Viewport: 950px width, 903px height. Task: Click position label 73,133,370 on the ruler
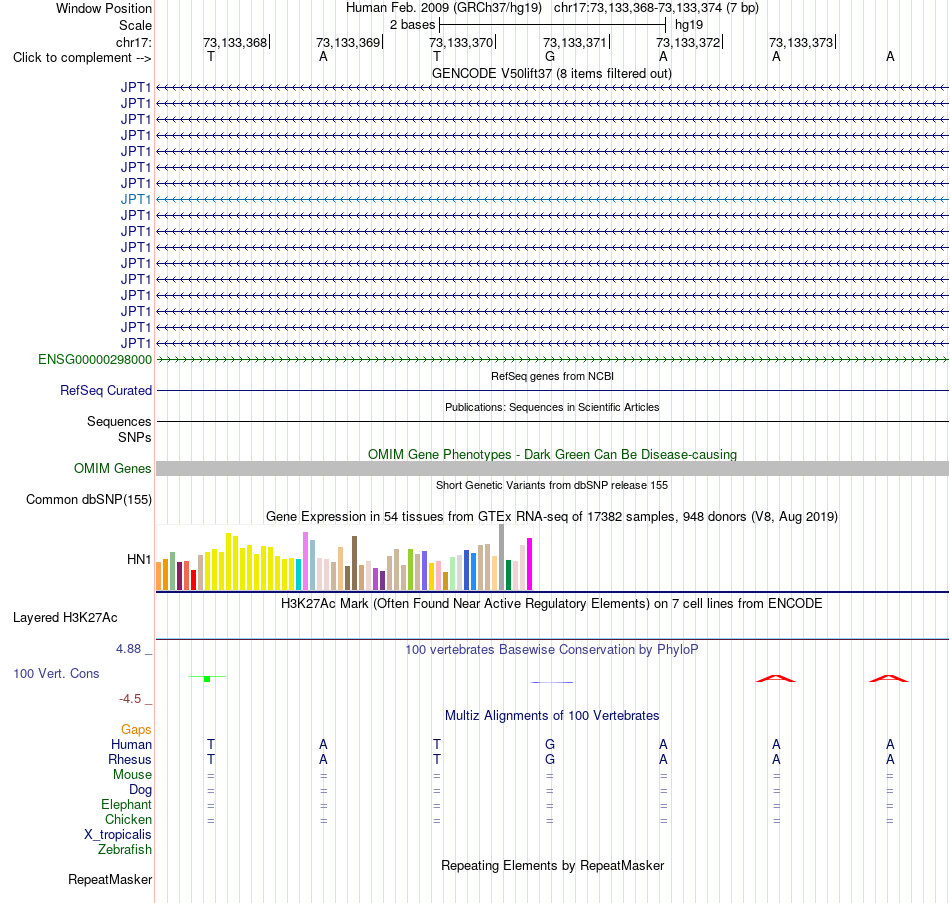click(x=461, y=42)
